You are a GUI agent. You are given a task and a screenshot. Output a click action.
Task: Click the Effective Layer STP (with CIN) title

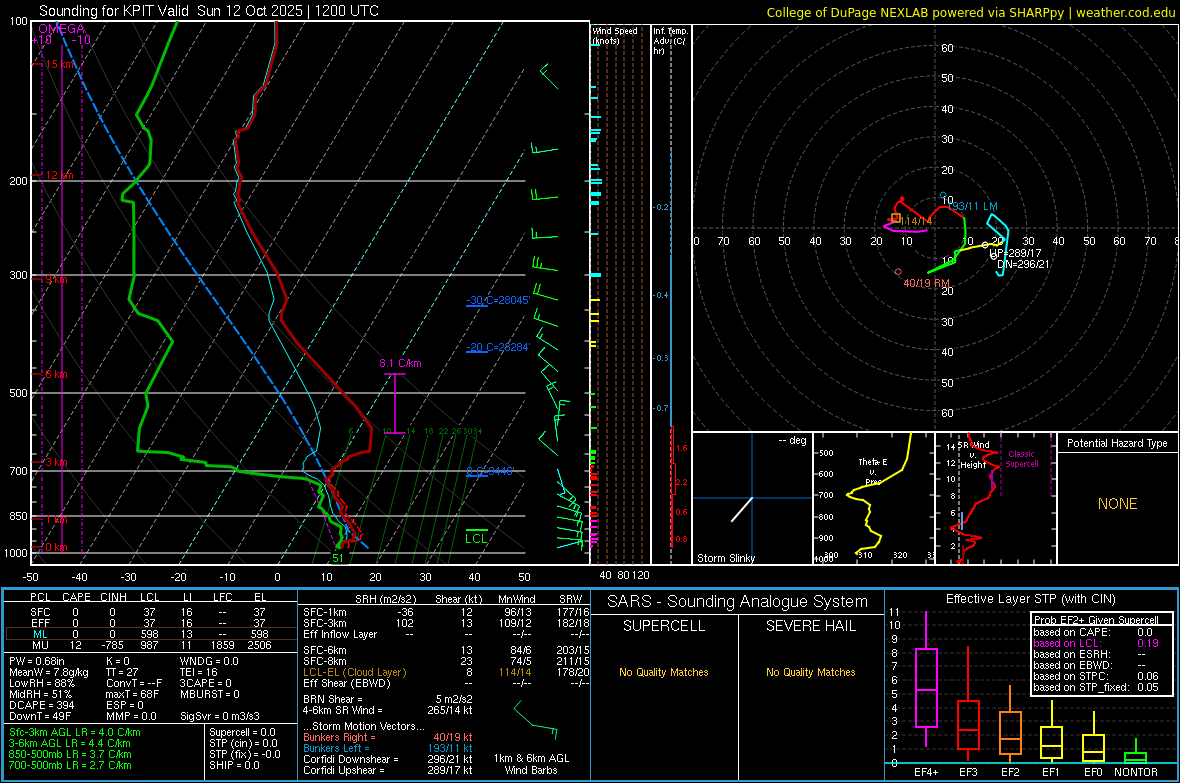(x=1030, y=599)
